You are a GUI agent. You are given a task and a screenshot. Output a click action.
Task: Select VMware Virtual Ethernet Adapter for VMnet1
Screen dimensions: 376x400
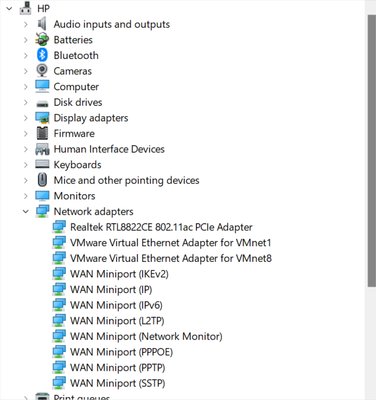point(171,243)
